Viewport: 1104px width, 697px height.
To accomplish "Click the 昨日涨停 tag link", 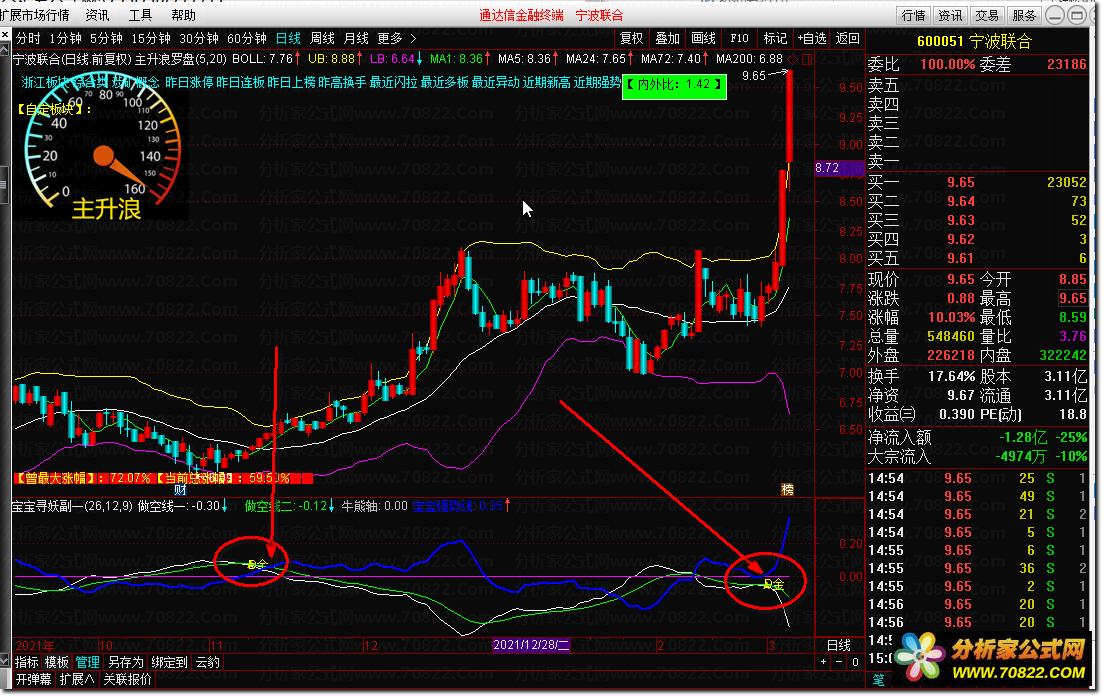I will (x=189, y=82).
